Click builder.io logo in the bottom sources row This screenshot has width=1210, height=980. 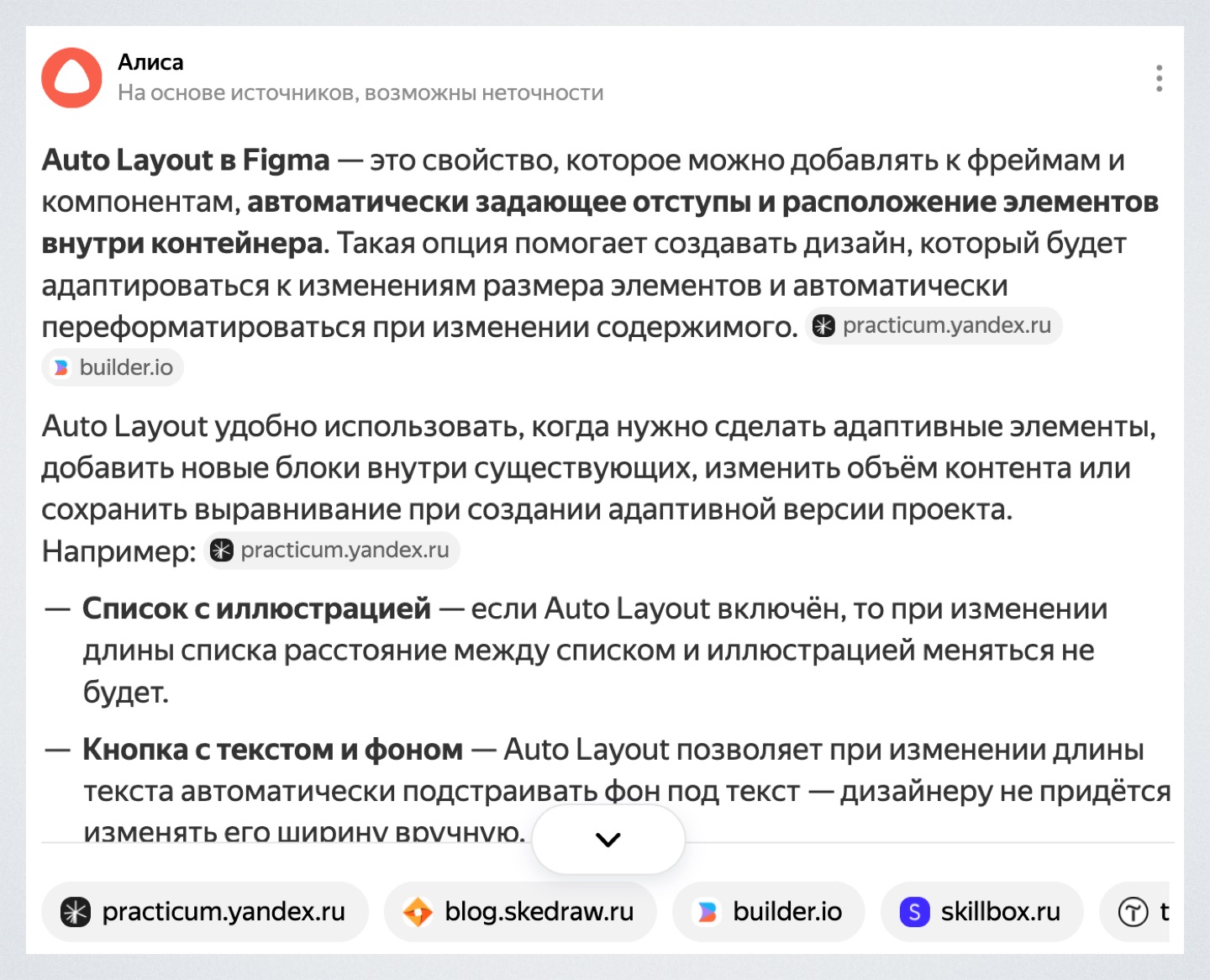tap(708, 912)
